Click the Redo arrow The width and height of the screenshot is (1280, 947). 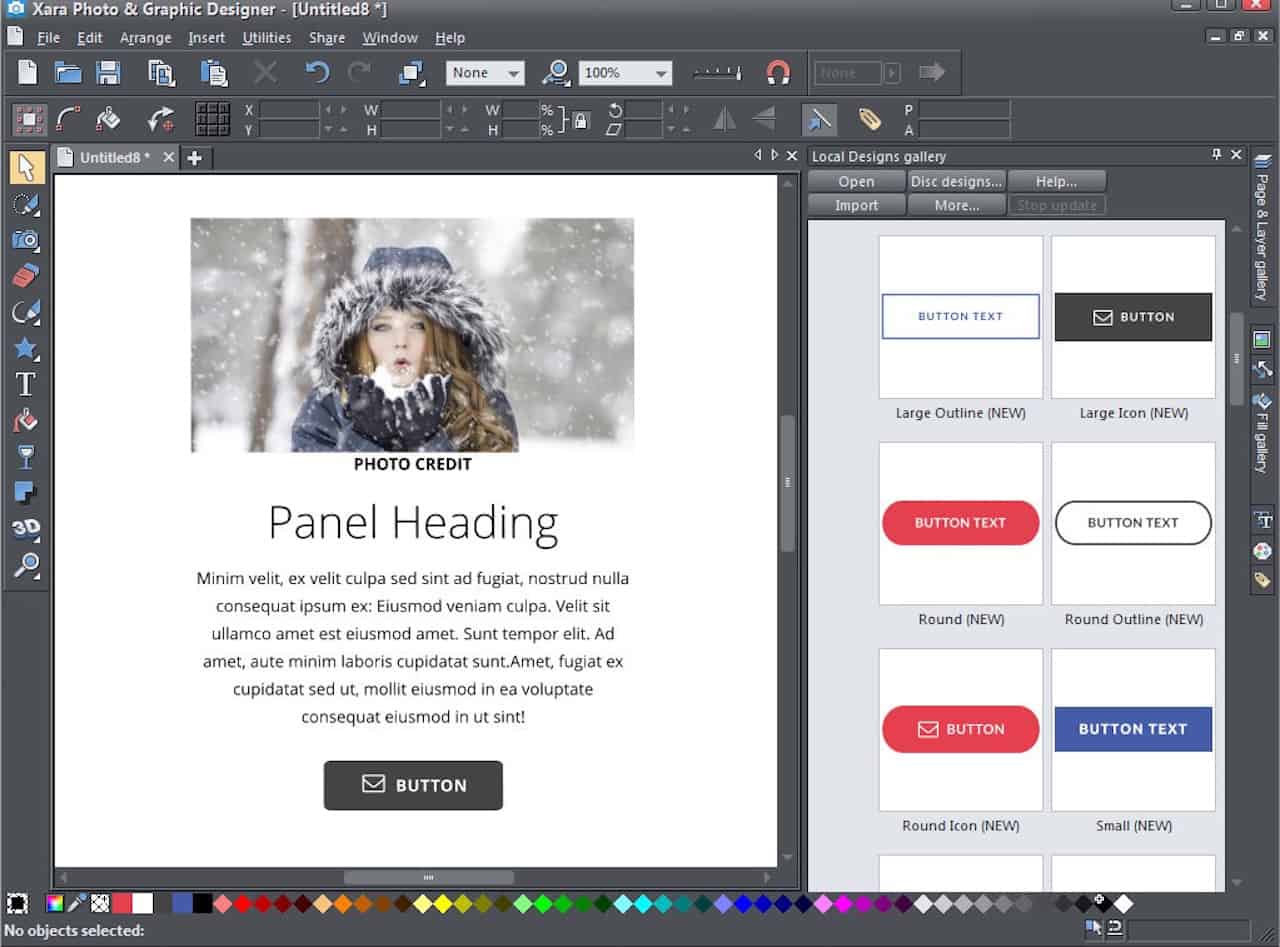click(x=359, y=72)
